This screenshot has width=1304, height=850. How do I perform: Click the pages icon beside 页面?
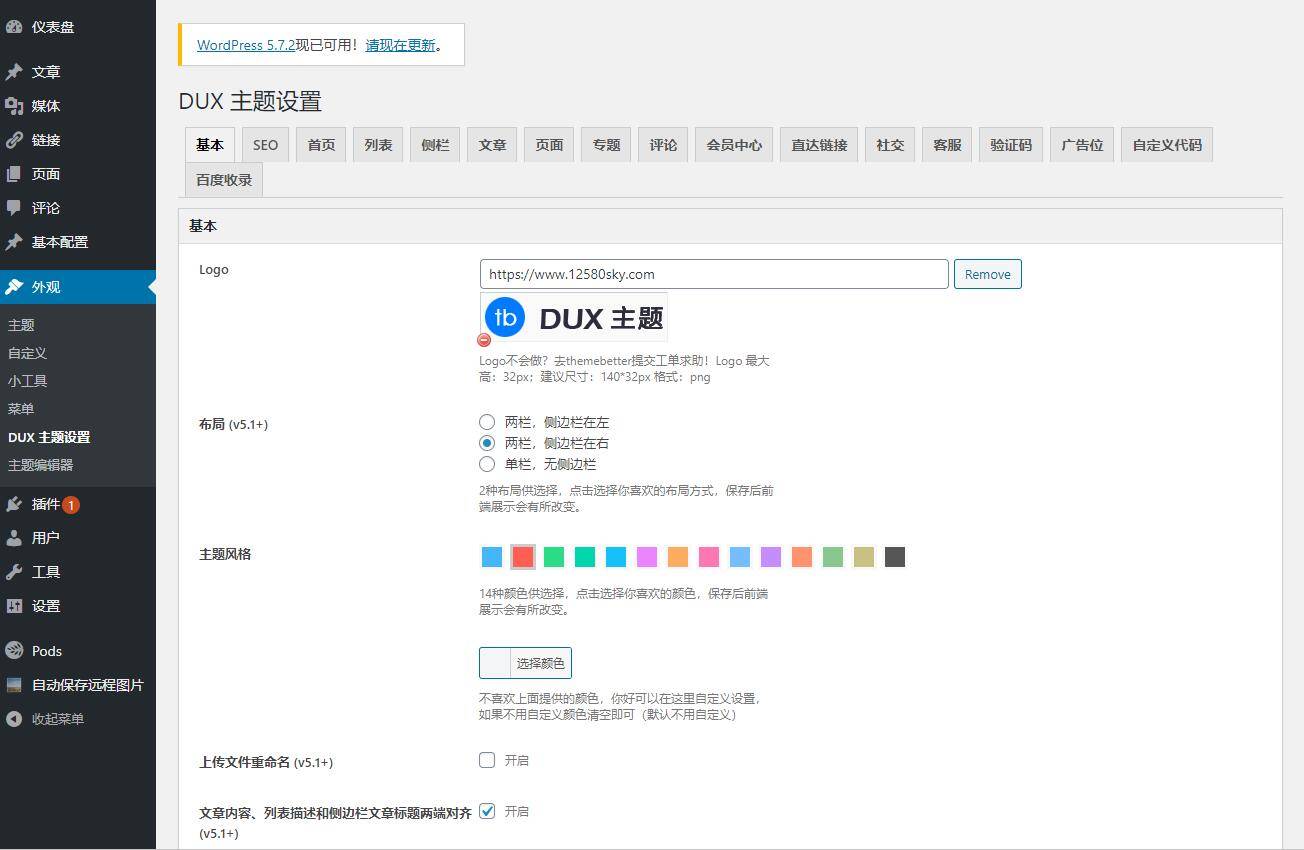[14, 174]
